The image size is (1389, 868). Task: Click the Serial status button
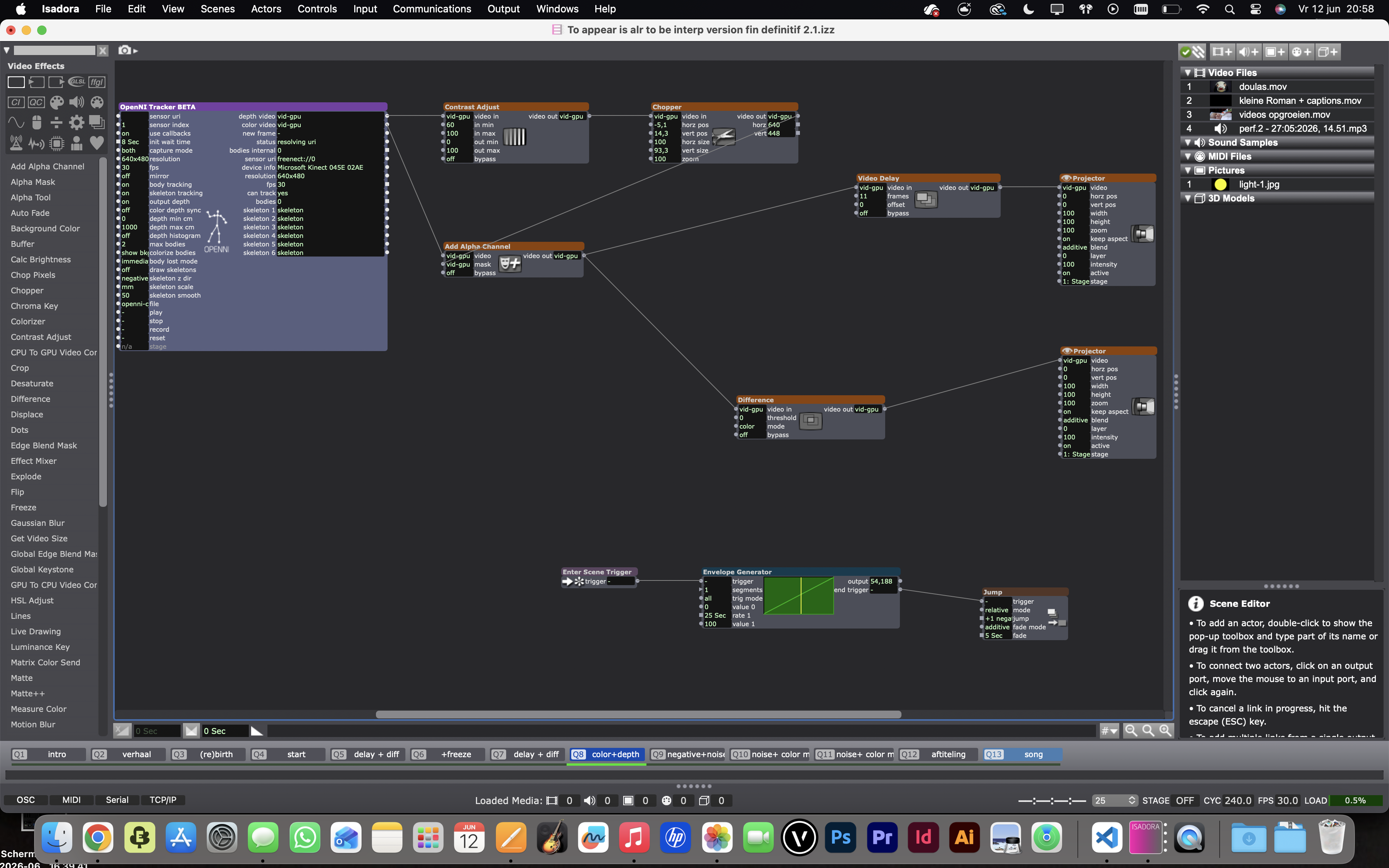pos(117,800)
